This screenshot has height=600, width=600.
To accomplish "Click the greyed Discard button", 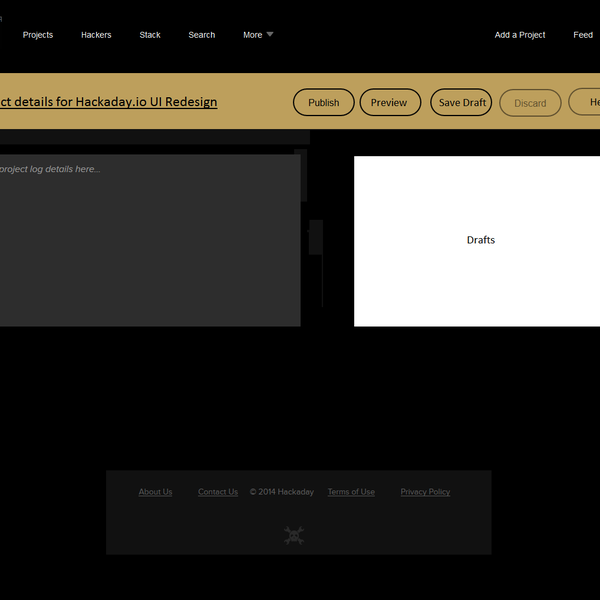I will [x=530, y=103].
